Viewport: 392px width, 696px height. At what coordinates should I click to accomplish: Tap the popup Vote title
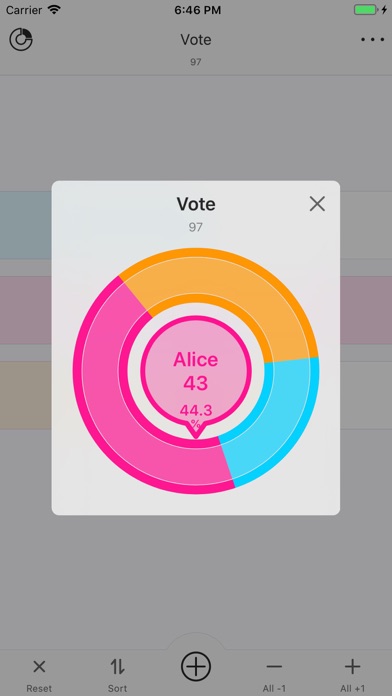coord(196,204)
